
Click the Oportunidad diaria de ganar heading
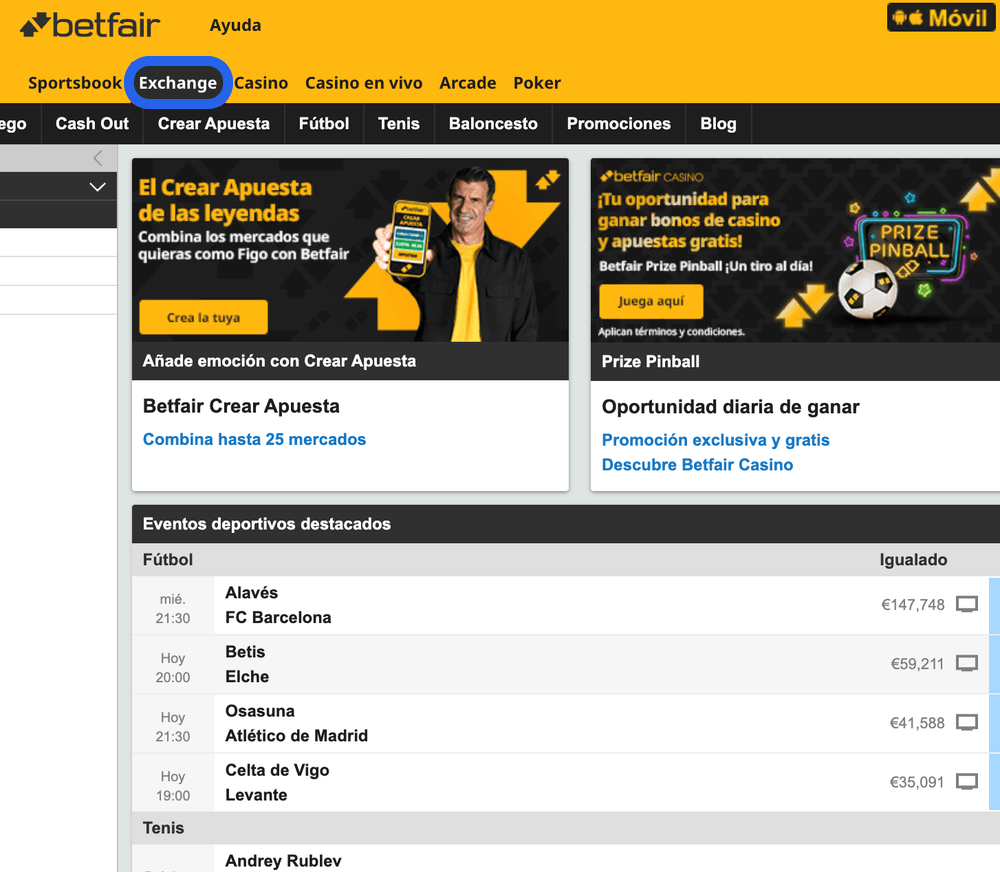(x=731, y=407)
